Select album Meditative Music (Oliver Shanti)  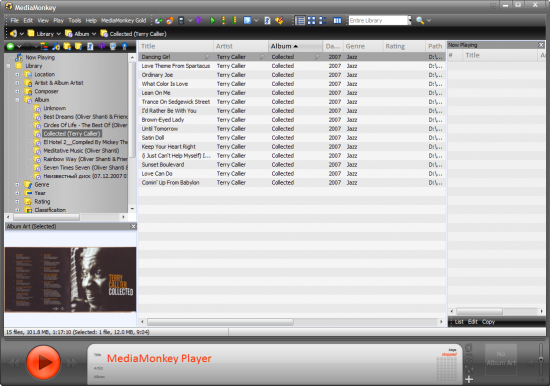pos(81,151)
